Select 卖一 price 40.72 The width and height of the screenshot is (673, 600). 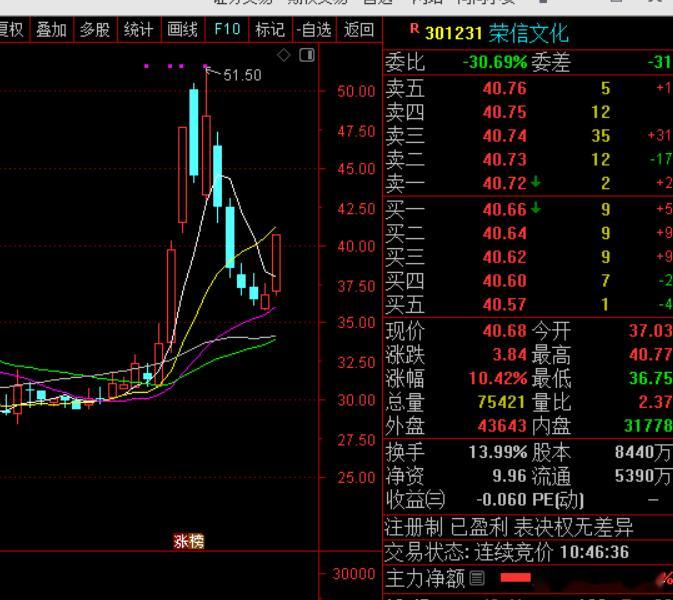click(504, 184)
